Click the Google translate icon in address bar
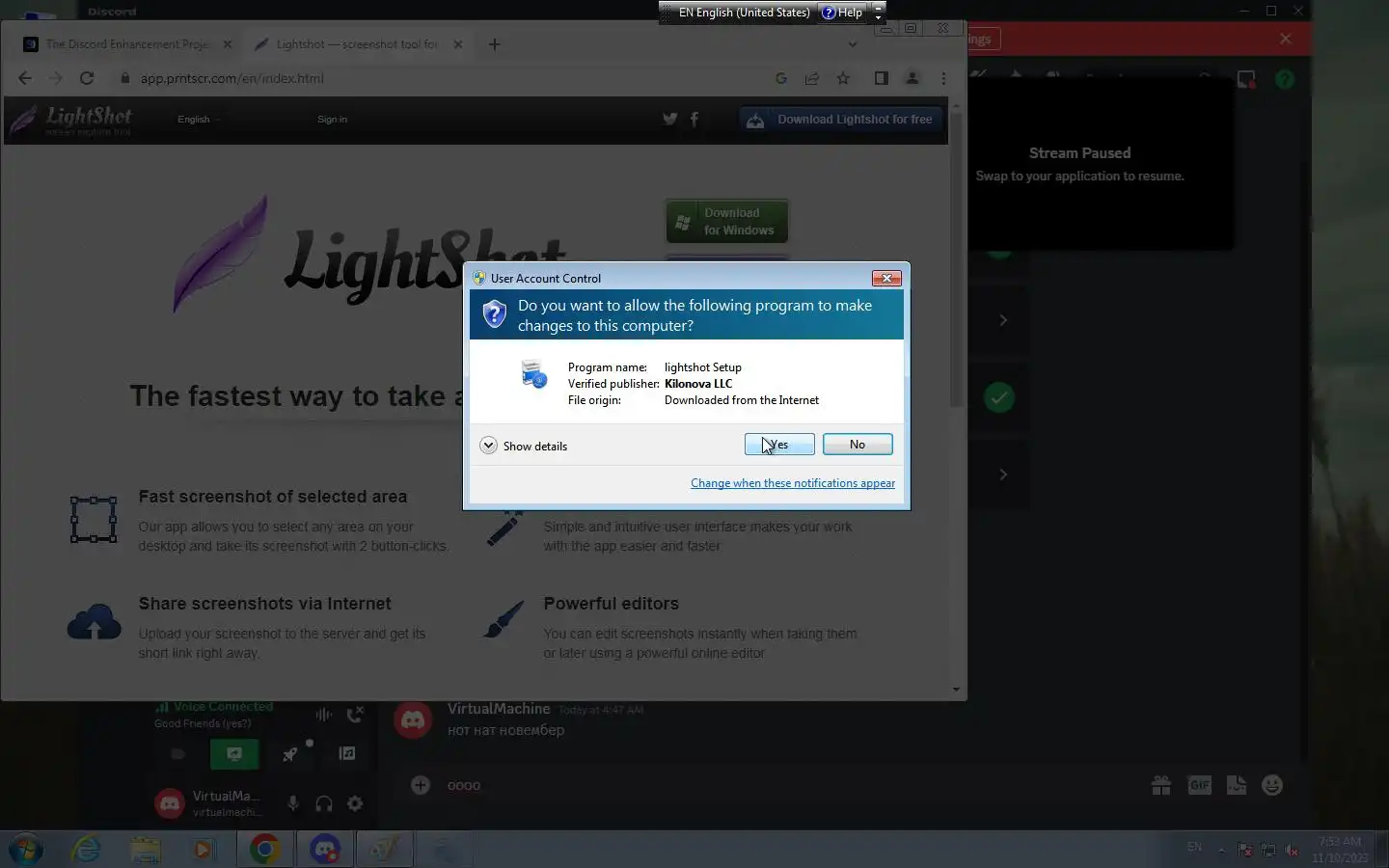Screen dimensions: 1389x868 click(x=781, y=78)
